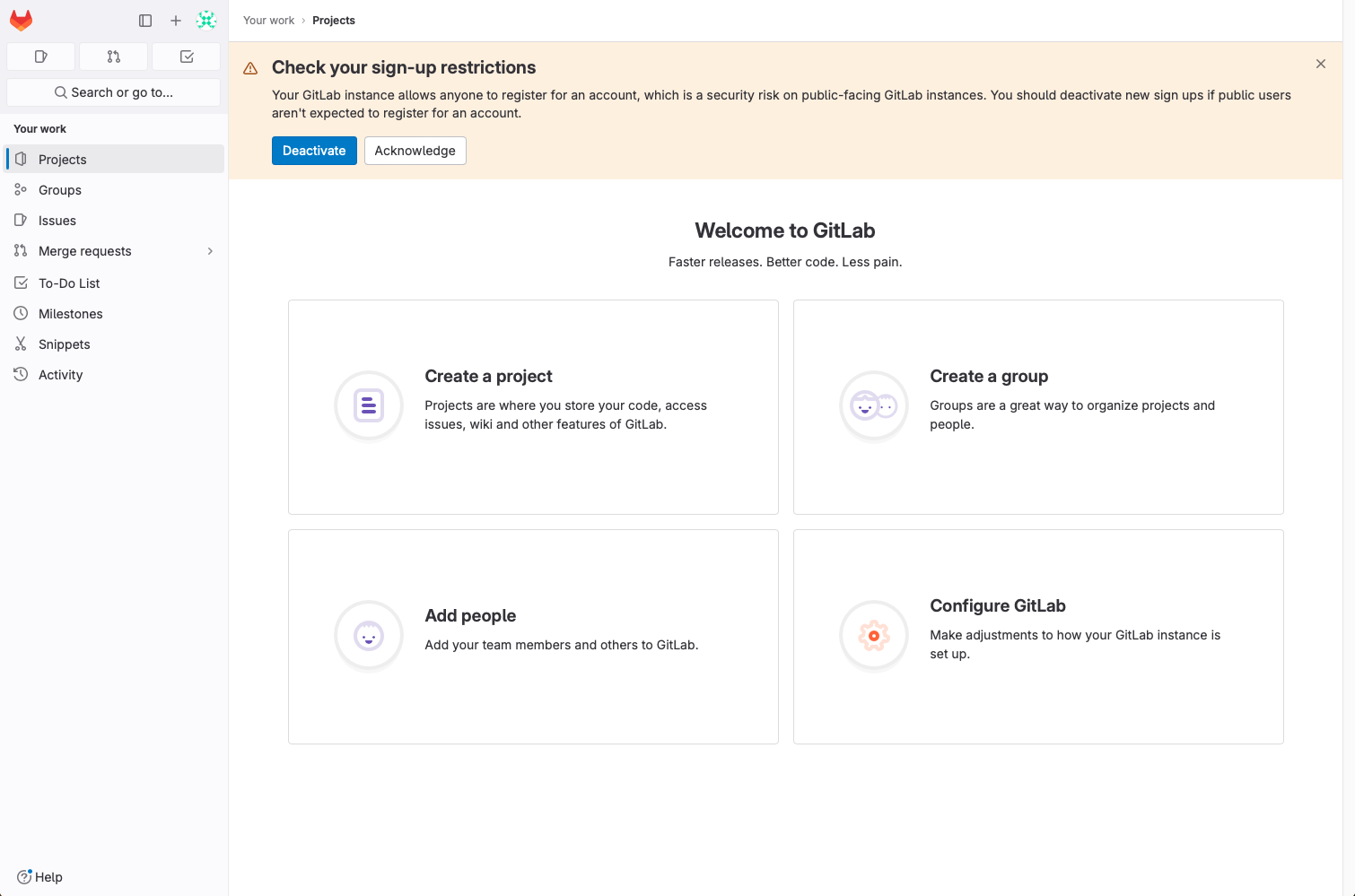
Task: Click the Issues sidebar icon
Action: point(21,220)
